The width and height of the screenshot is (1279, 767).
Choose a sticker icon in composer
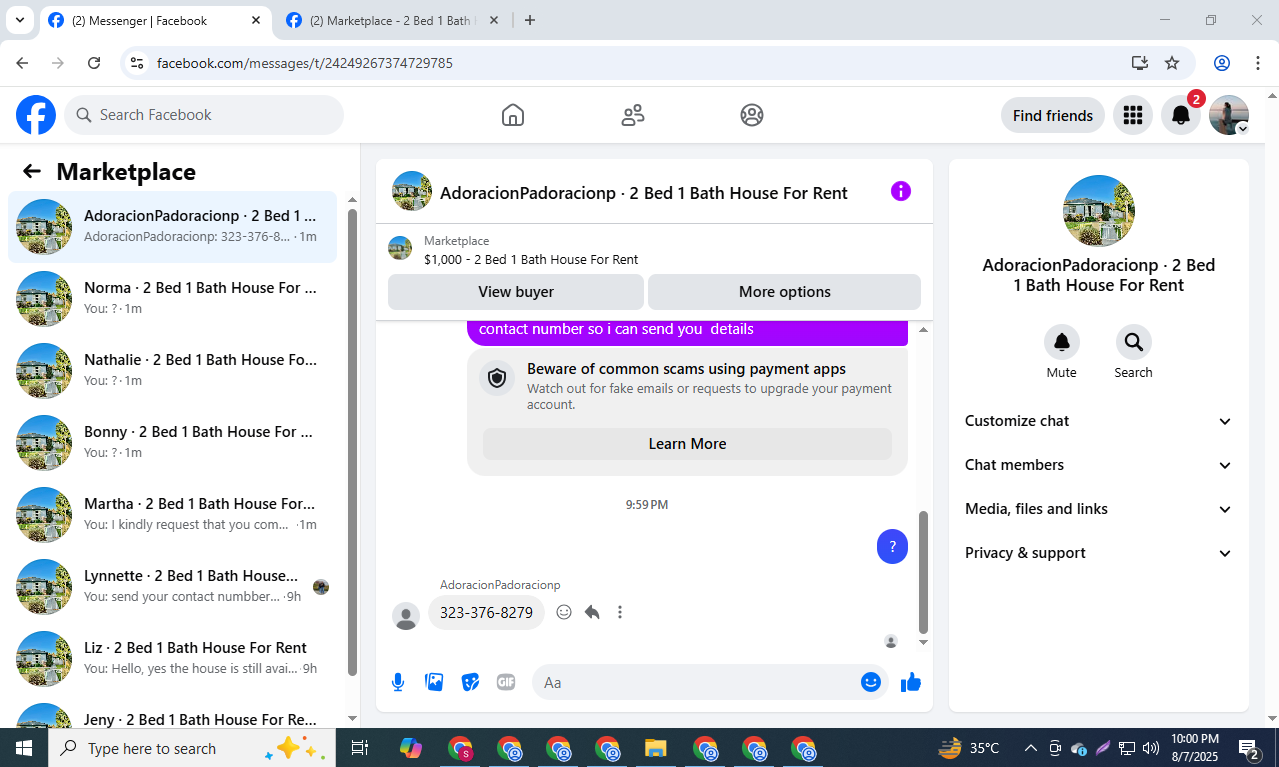tap(470, 682)
